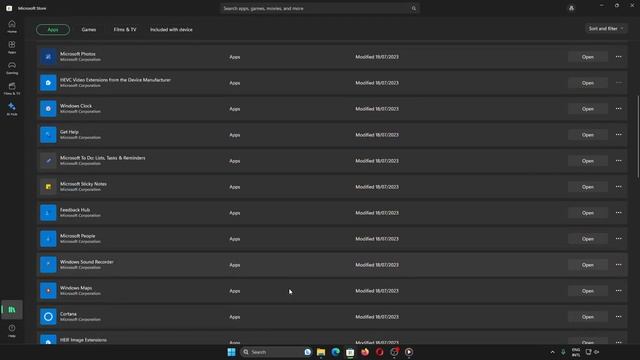This screenshot has width=640, height=360.
Task: Click Open for Microsoft Sticky Notes
Action: (x=588, y=187)
